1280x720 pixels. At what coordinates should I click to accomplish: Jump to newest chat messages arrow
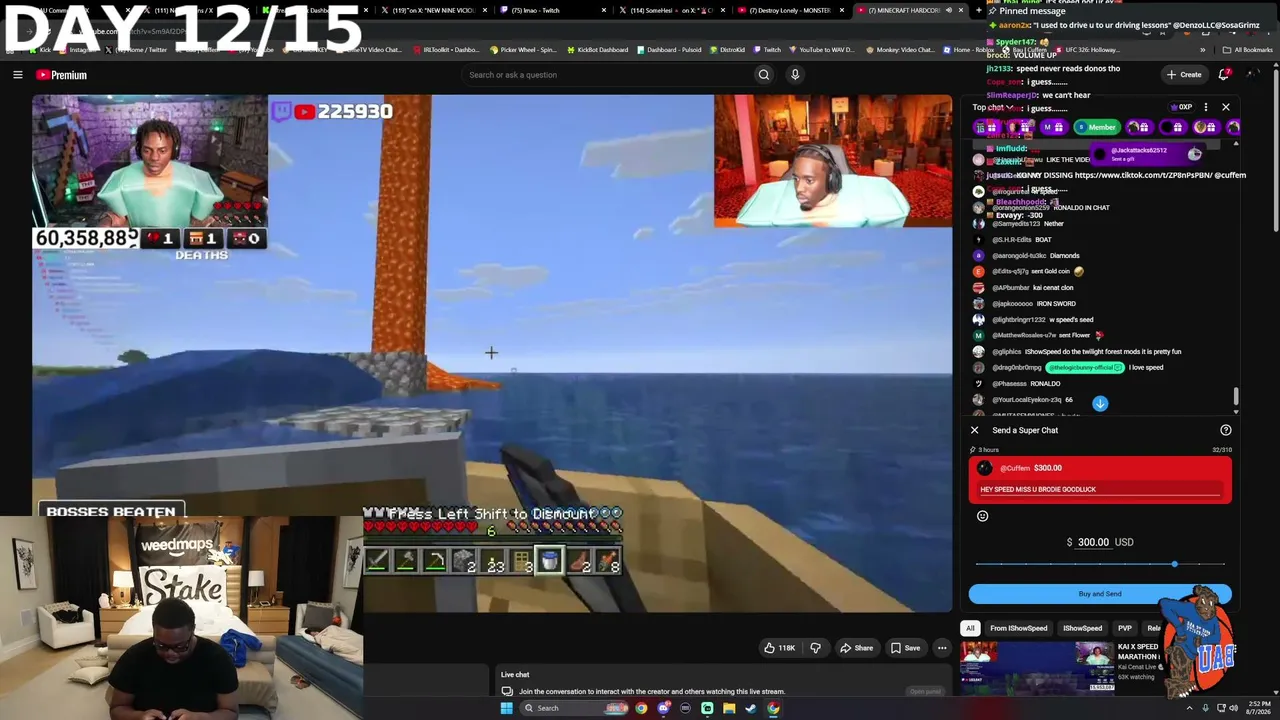(1100, 403)
